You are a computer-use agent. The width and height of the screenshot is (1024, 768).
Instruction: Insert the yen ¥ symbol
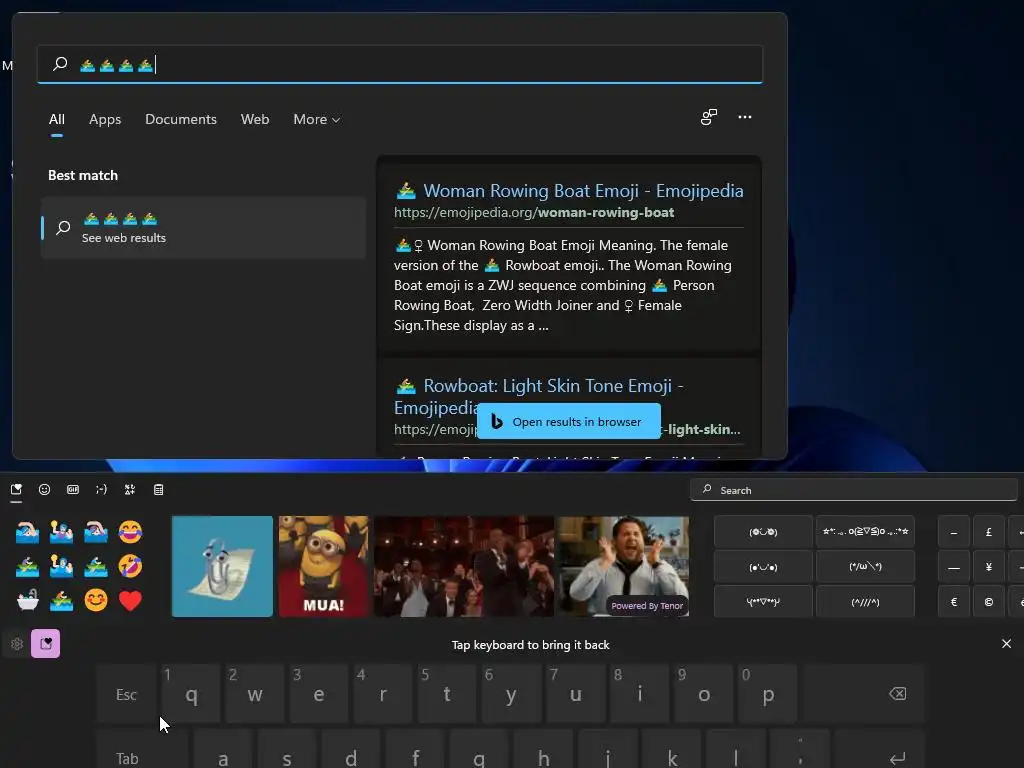coord(989,566)
